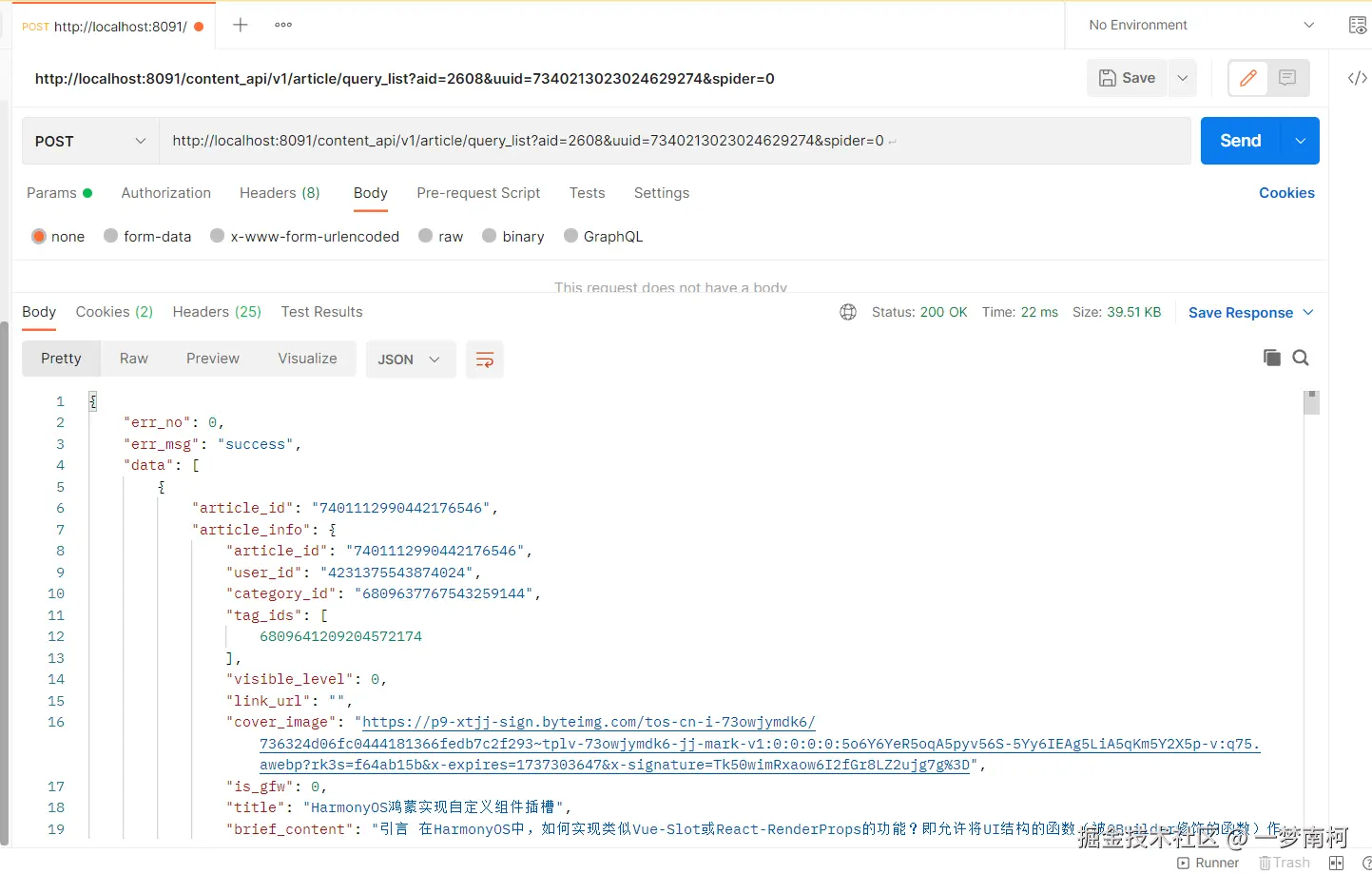Select x-www-form-urlencoded body type
The image size is (1372, 874).
pos(218,236)
